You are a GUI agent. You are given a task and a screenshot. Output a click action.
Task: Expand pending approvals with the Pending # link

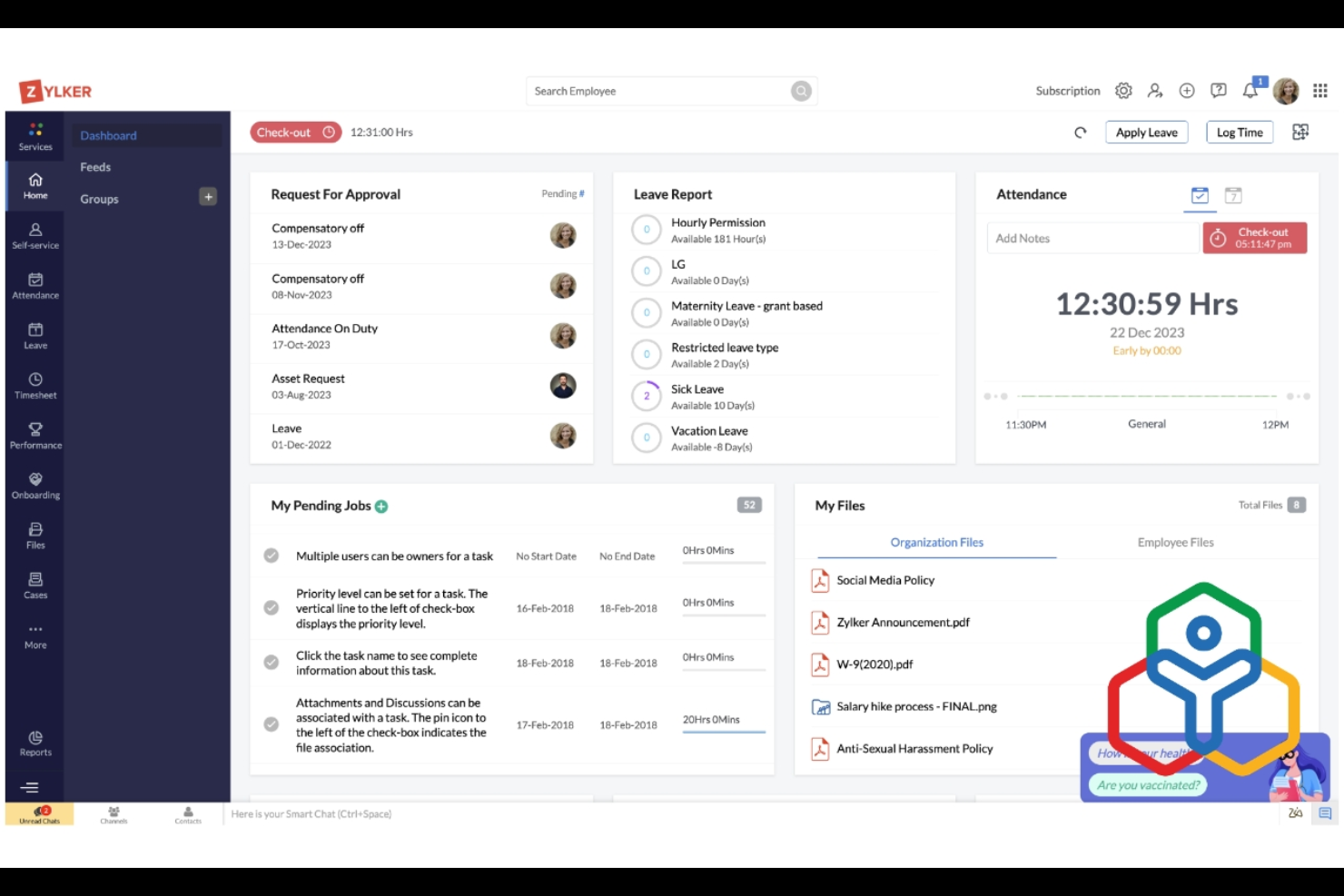tap(562, 193)
